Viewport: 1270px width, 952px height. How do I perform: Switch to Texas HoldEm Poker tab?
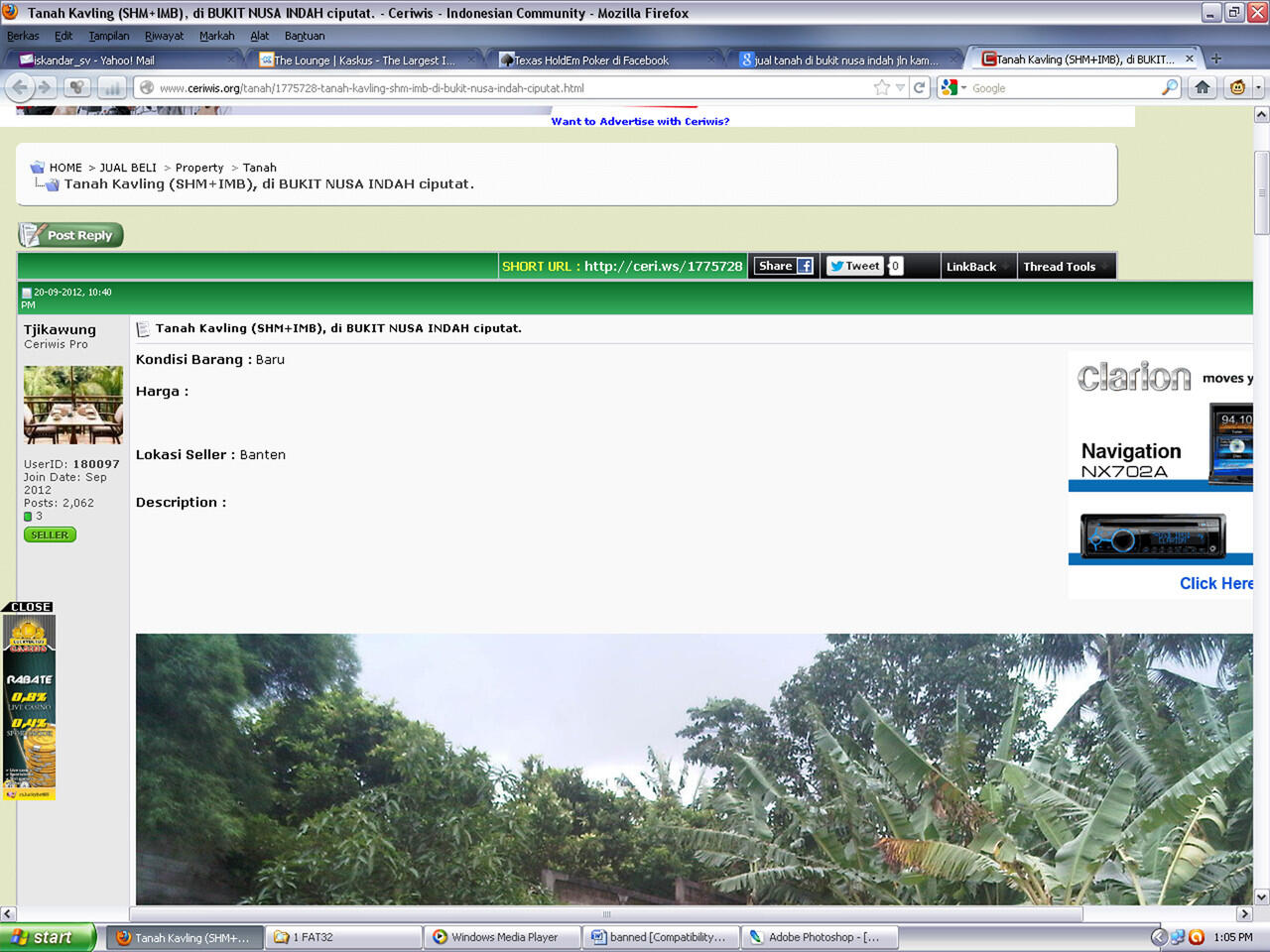tap(607, 59)
